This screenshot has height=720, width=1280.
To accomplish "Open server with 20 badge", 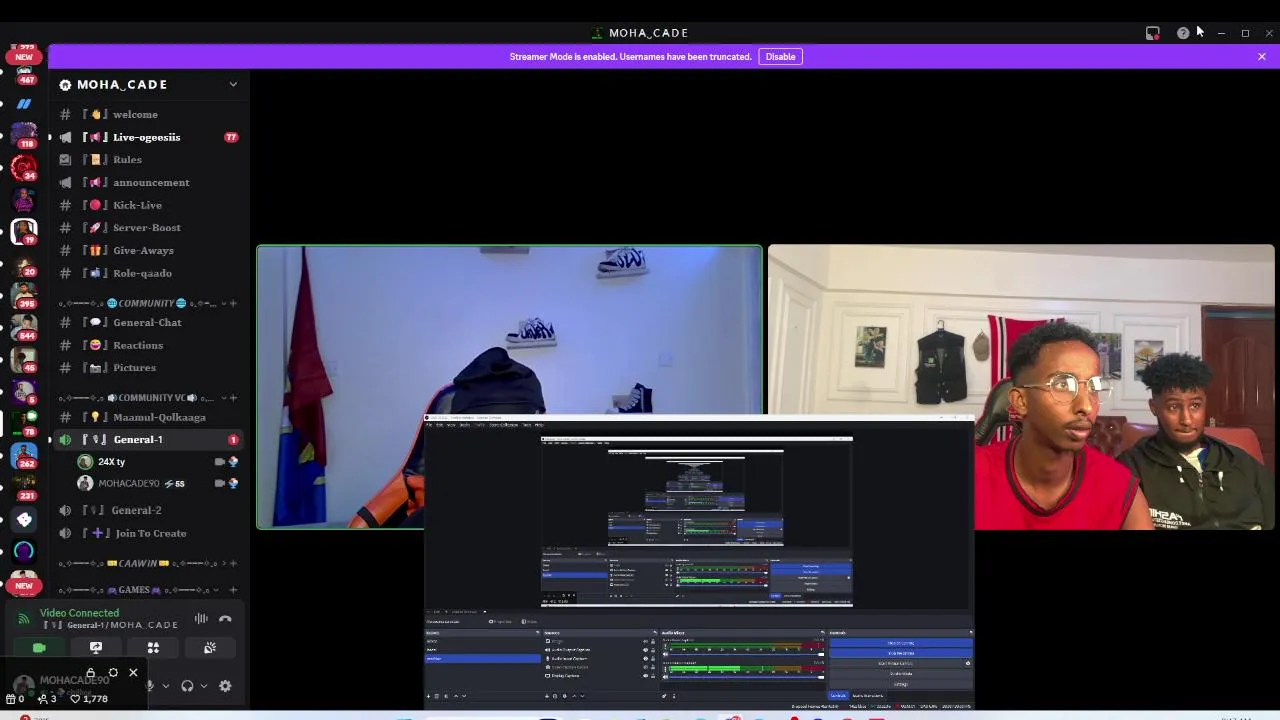I will pos(24,263).
